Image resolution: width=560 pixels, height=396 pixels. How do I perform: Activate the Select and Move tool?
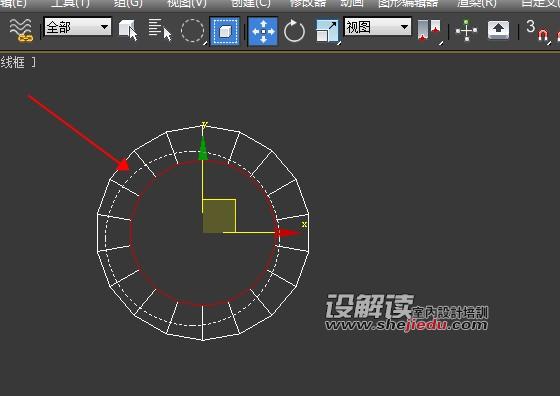263,31
